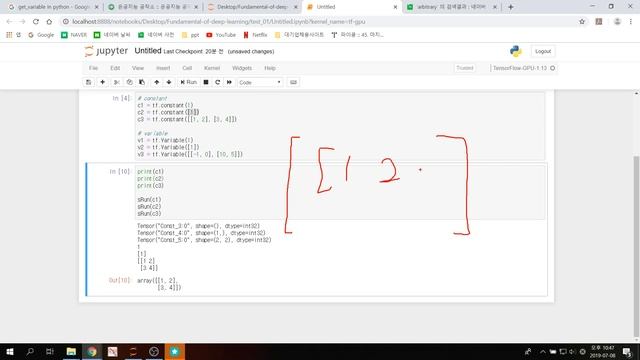Restart kernel and rerun all icon
Viewport: 640px width, 360px height.
pyautogui.click(x=229, y=82)
